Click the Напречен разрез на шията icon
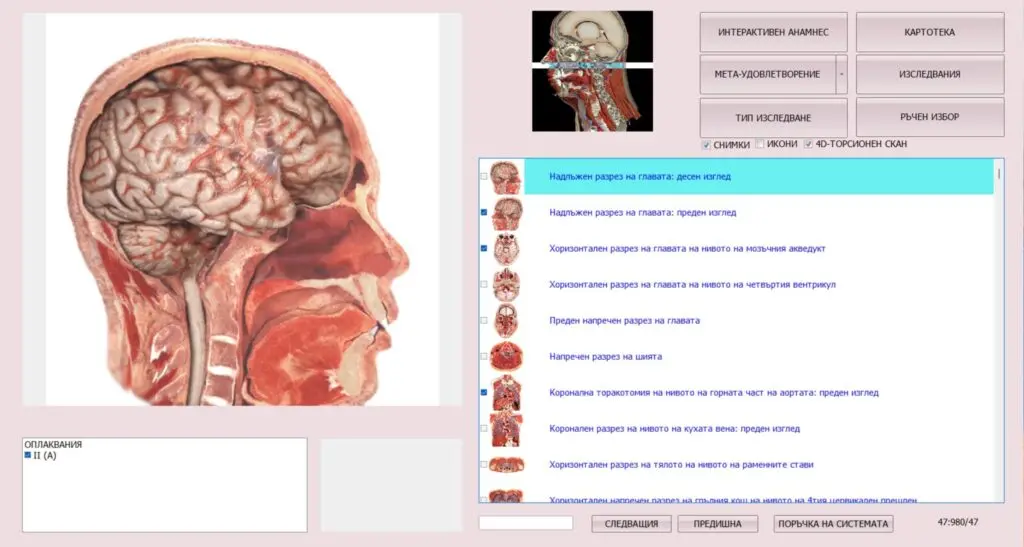The width and height of the screenshot is (1024, 547). pyautogui.click(x=506, y=357)
